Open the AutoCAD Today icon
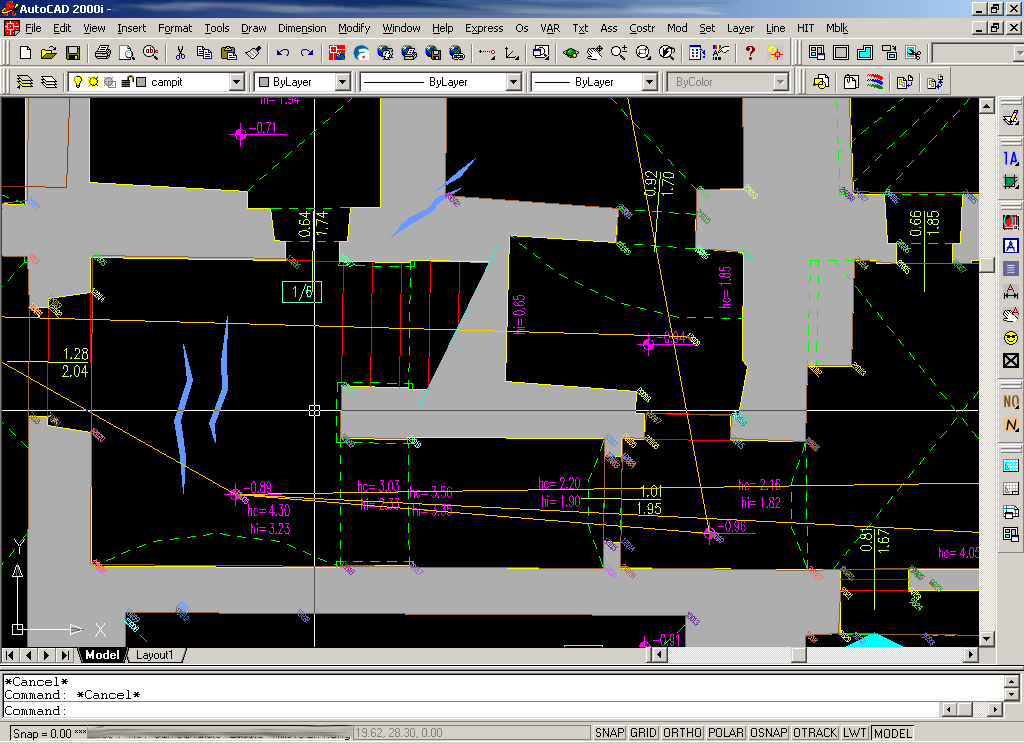 337,53
